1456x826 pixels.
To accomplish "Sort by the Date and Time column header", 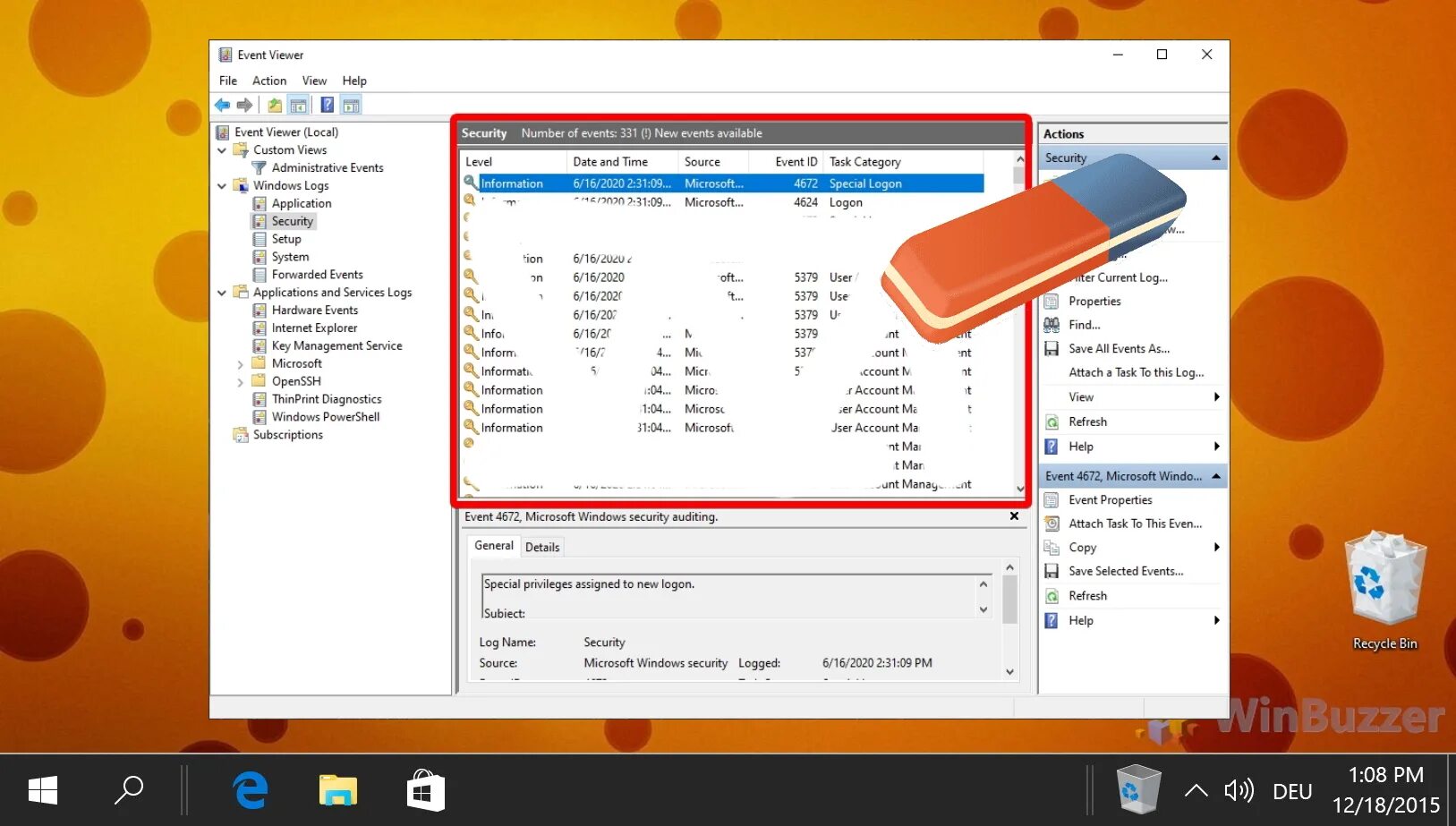I will (623, 162).
